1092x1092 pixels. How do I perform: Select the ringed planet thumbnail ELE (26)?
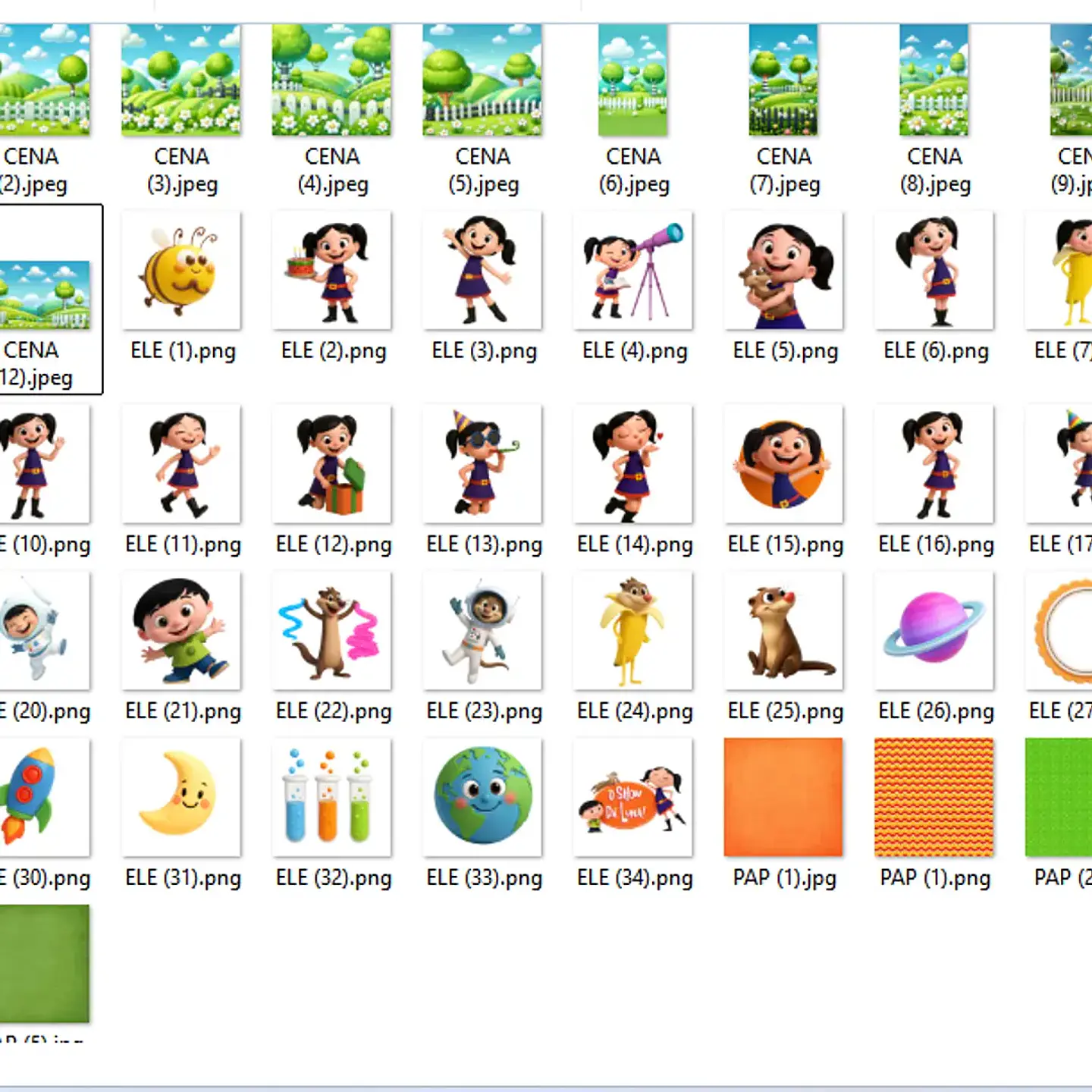(934, 630)
